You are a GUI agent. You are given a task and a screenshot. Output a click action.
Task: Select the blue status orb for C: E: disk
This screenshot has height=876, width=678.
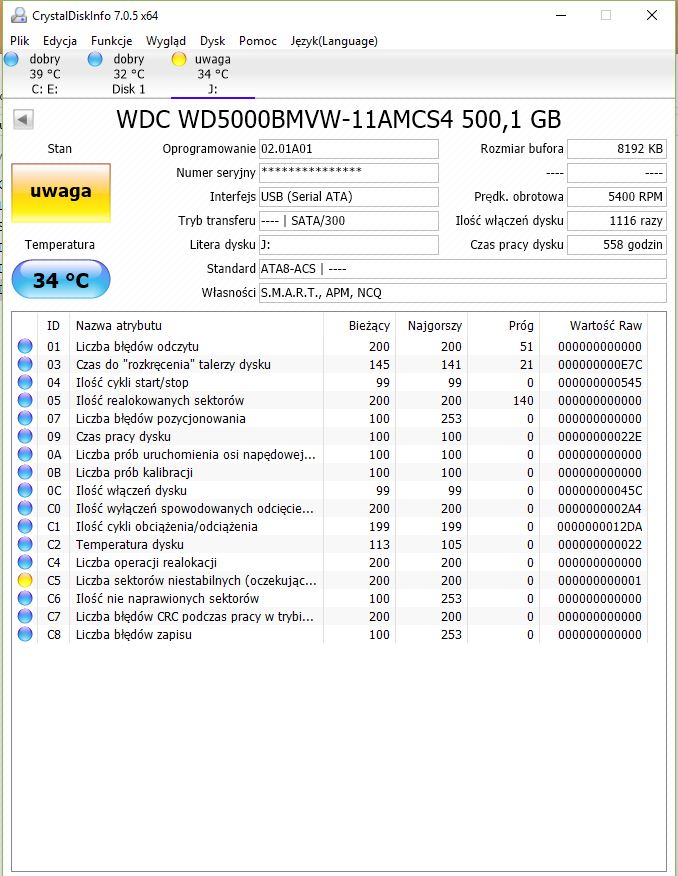(11, 59)
